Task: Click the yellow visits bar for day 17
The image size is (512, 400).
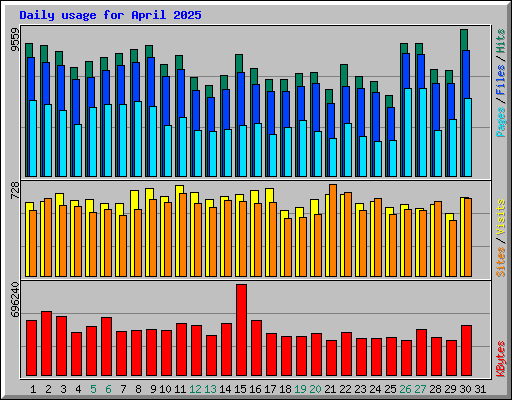Action: (269, 195)
